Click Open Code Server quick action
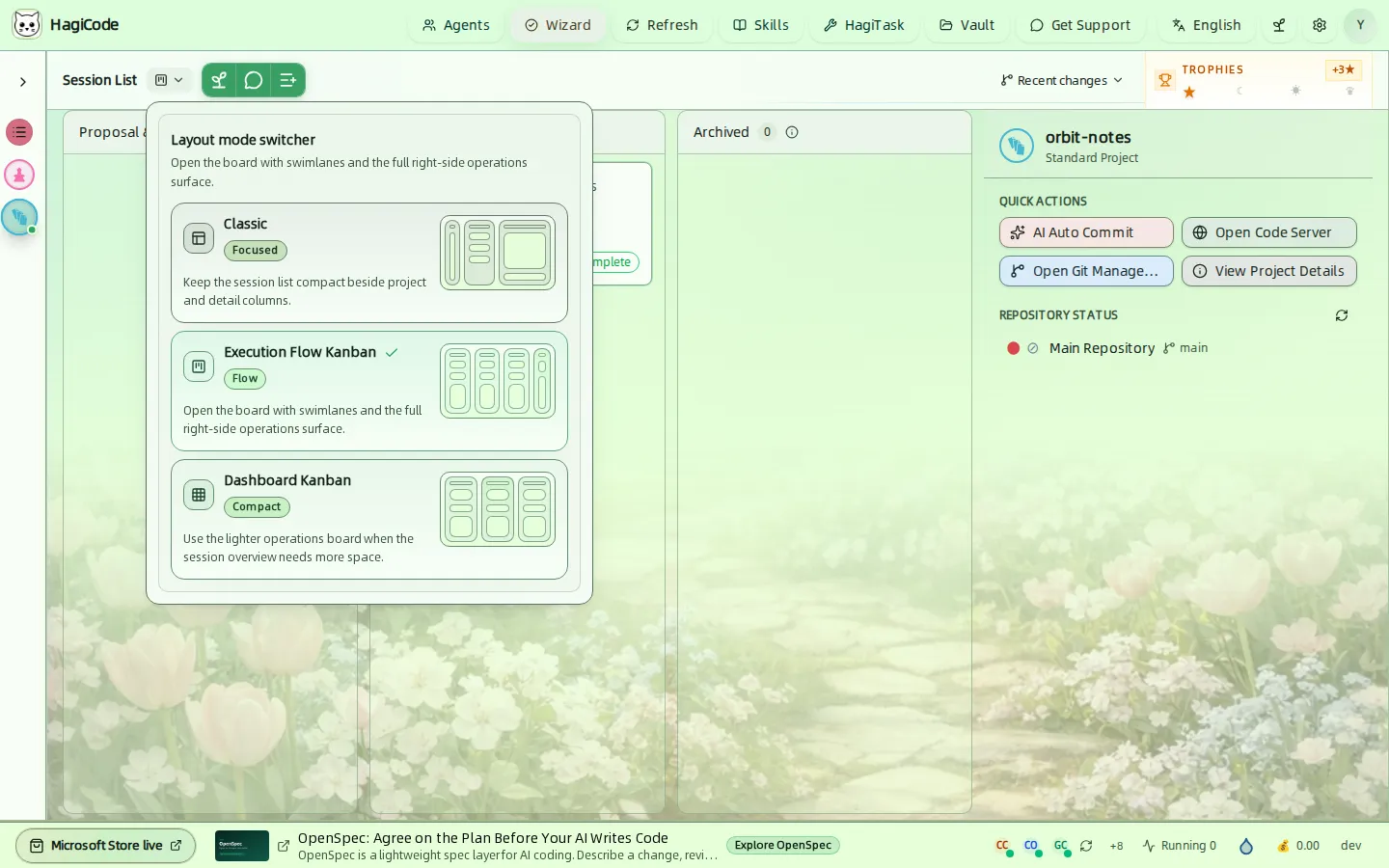The height and width of the screenshot is (868, 1389). point(1269,232)
